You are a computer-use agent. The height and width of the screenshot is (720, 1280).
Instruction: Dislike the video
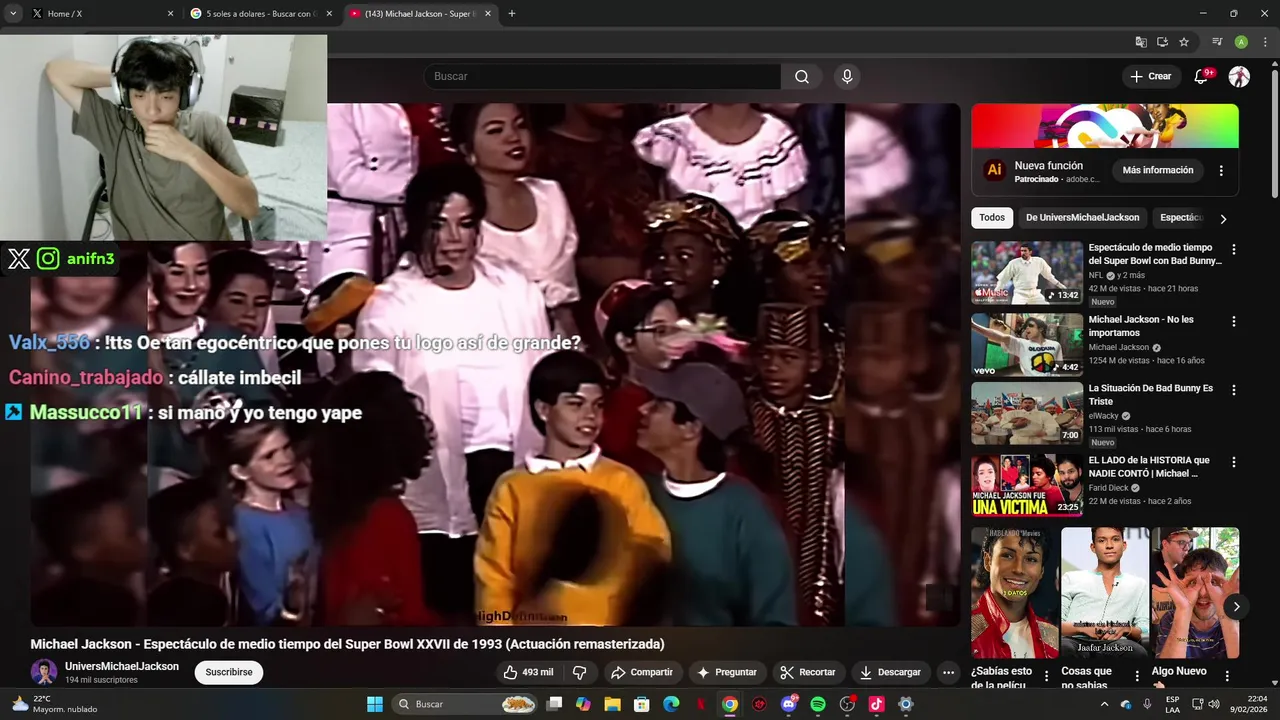tap(579, 672)
